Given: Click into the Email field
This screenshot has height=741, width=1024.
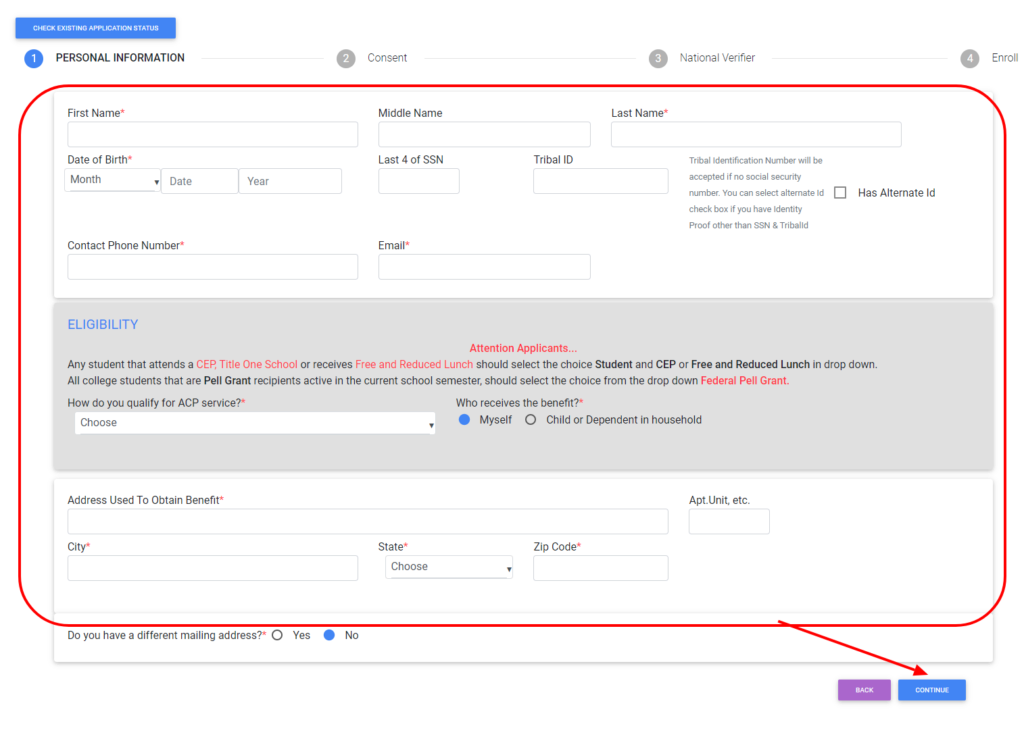Looking at the screenshot, I should click(484, 267).
